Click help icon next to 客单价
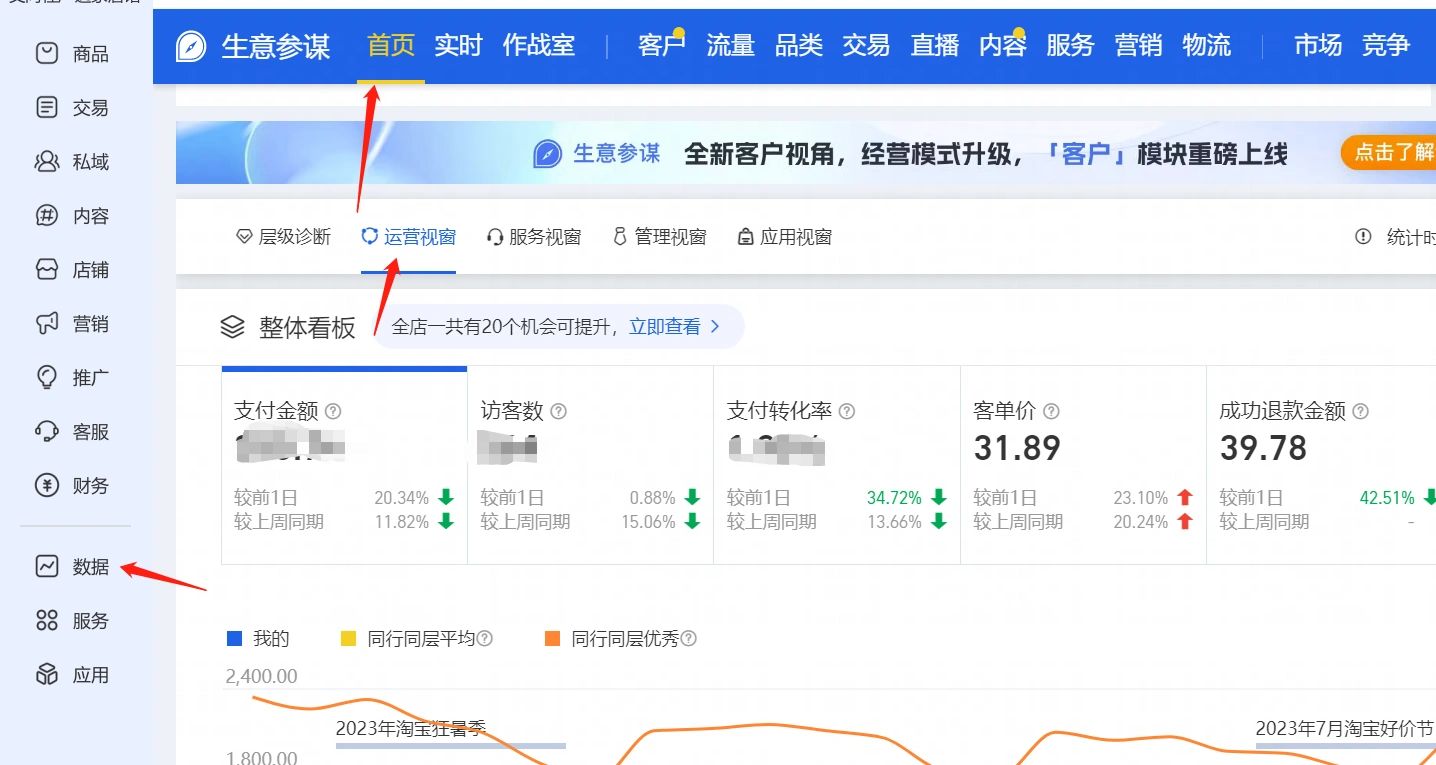The width and height of the screenshot is (1436, 765). coord(1051,411)
